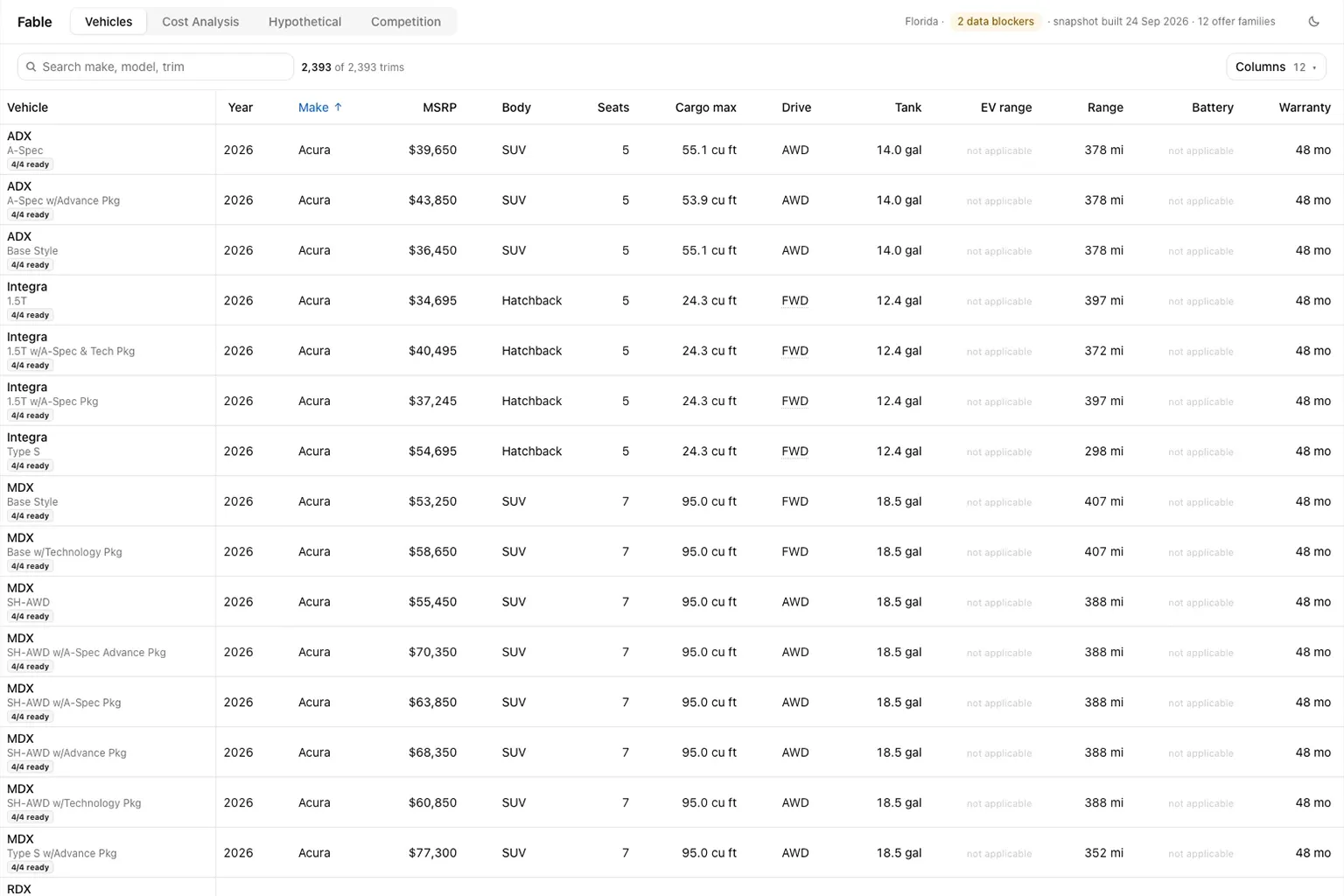This screenshot has width=1344, height=896.
Task: Sort by the Warranty column header
Action: (1305, 107)
